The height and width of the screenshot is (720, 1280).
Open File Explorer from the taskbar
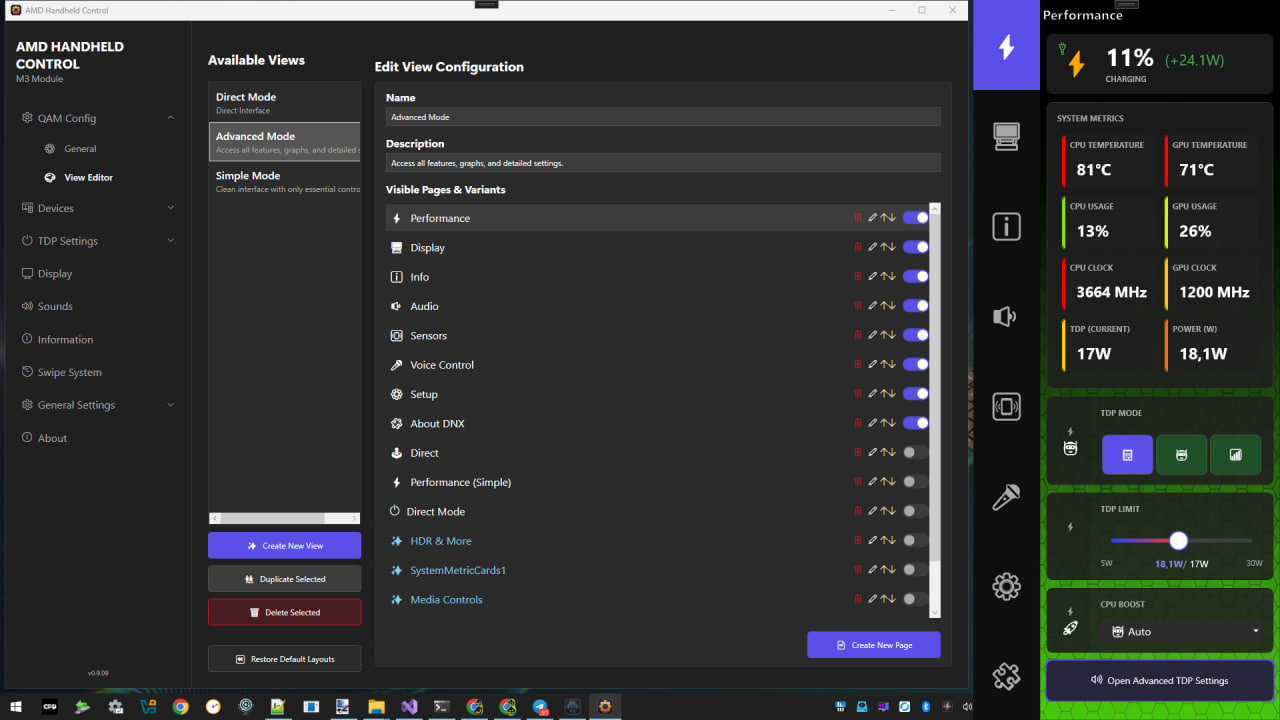tap(375, 706)
